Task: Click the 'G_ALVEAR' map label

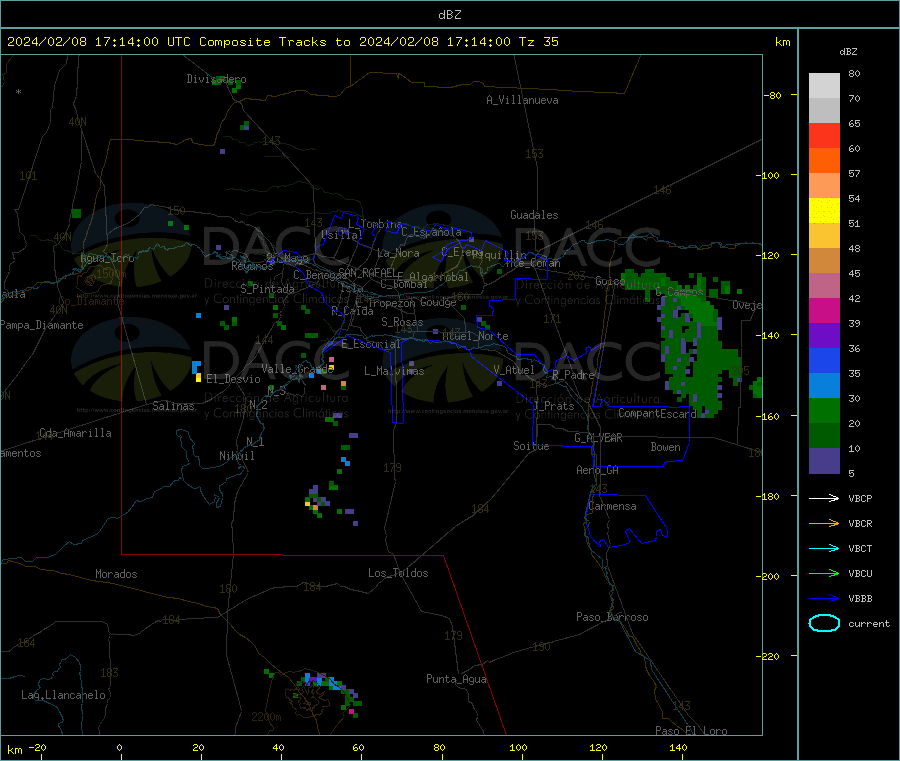Action: point(598,438)
